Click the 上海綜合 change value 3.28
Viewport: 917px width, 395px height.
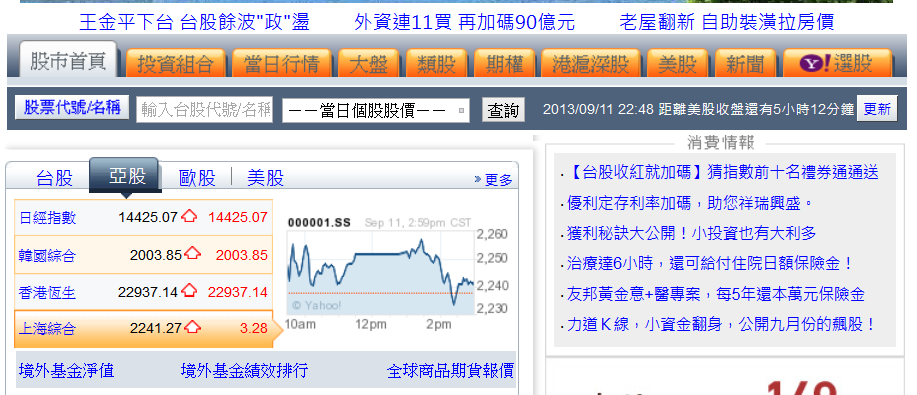[x=253, y=328]
